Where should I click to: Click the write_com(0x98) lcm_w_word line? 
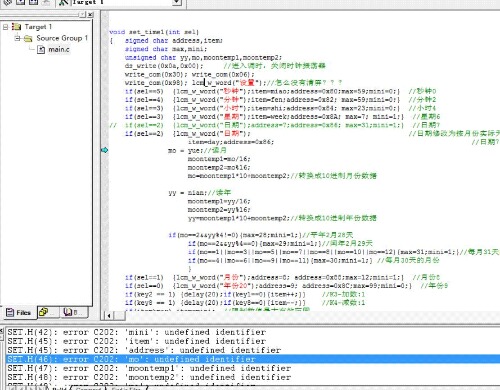click(233, 83)
